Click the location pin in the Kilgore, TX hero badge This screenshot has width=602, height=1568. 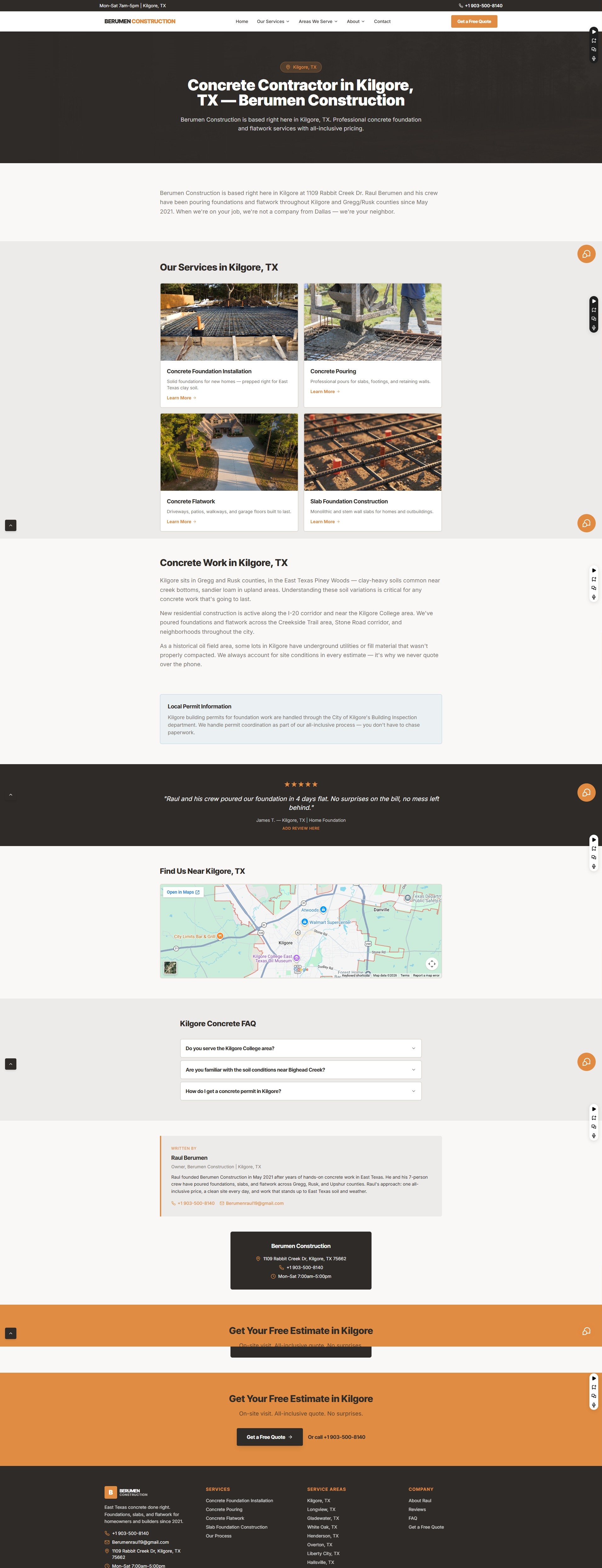coord(288,67)
